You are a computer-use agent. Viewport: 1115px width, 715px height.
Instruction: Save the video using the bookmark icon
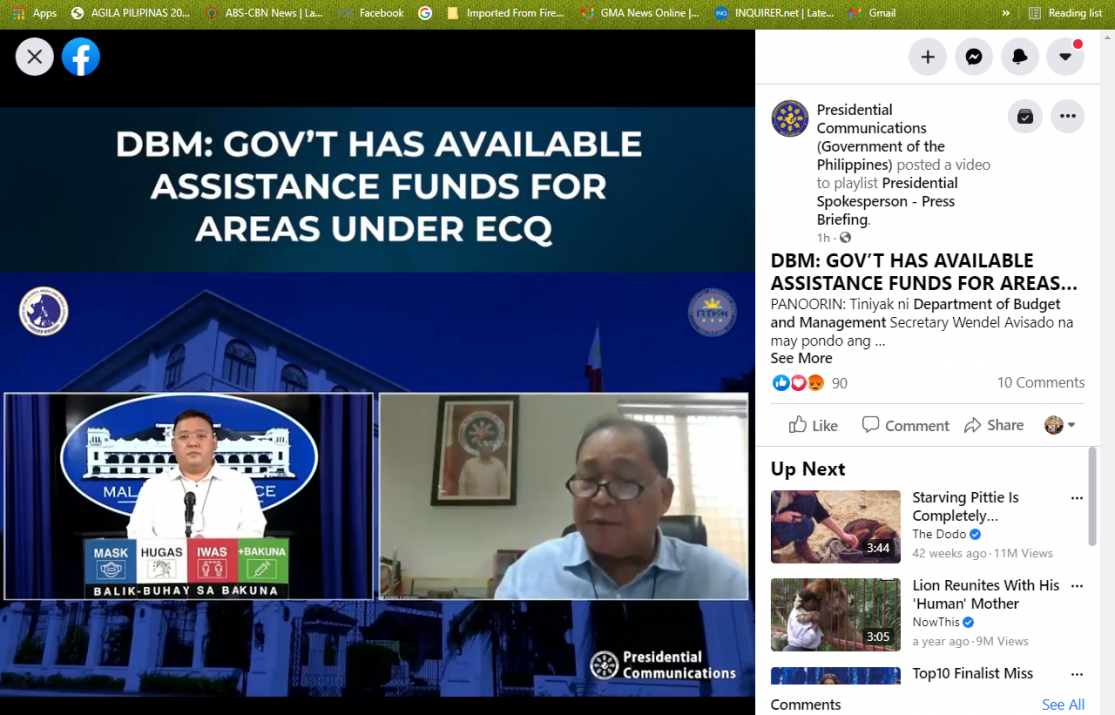[x=1025, y=116]
